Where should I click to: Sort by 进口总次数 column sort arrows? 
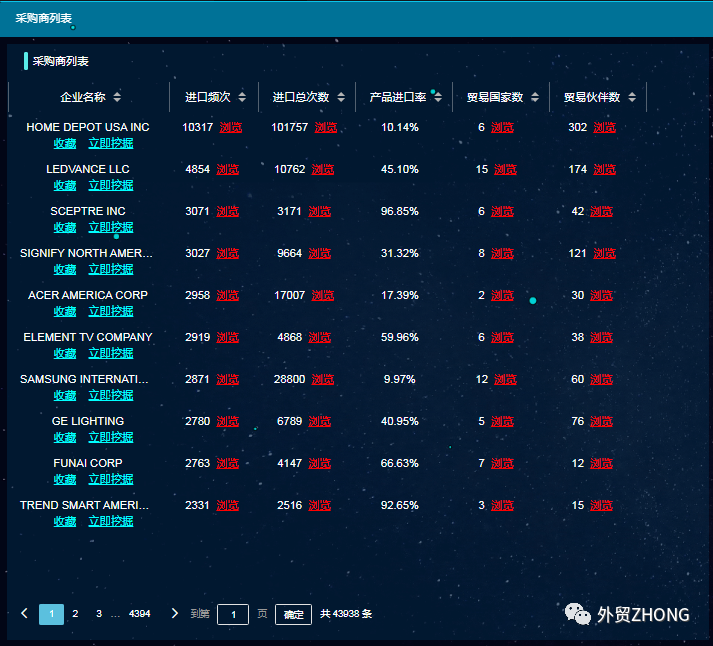341,97
